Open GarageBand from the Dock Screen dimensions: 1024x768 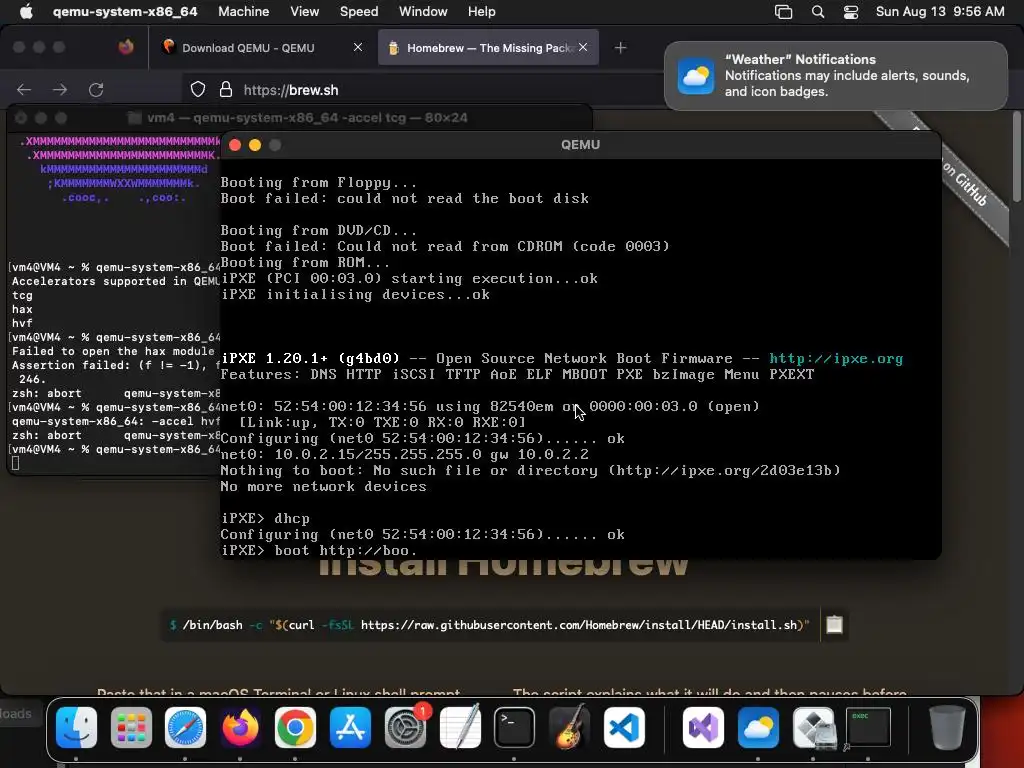click(x=569, y=727)
